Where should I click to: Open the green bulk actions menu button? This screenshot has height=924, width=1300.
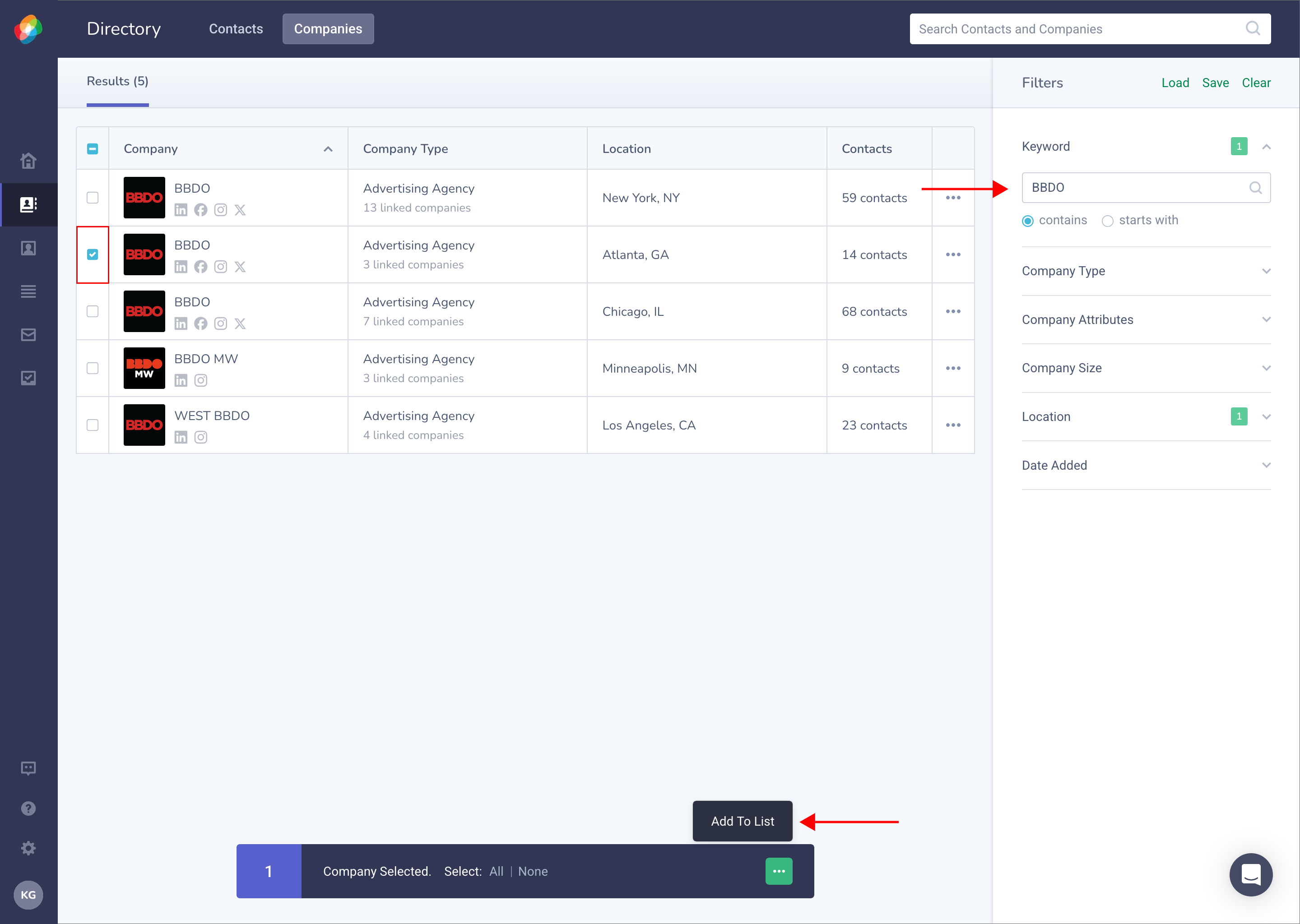(x=779, y=871)
